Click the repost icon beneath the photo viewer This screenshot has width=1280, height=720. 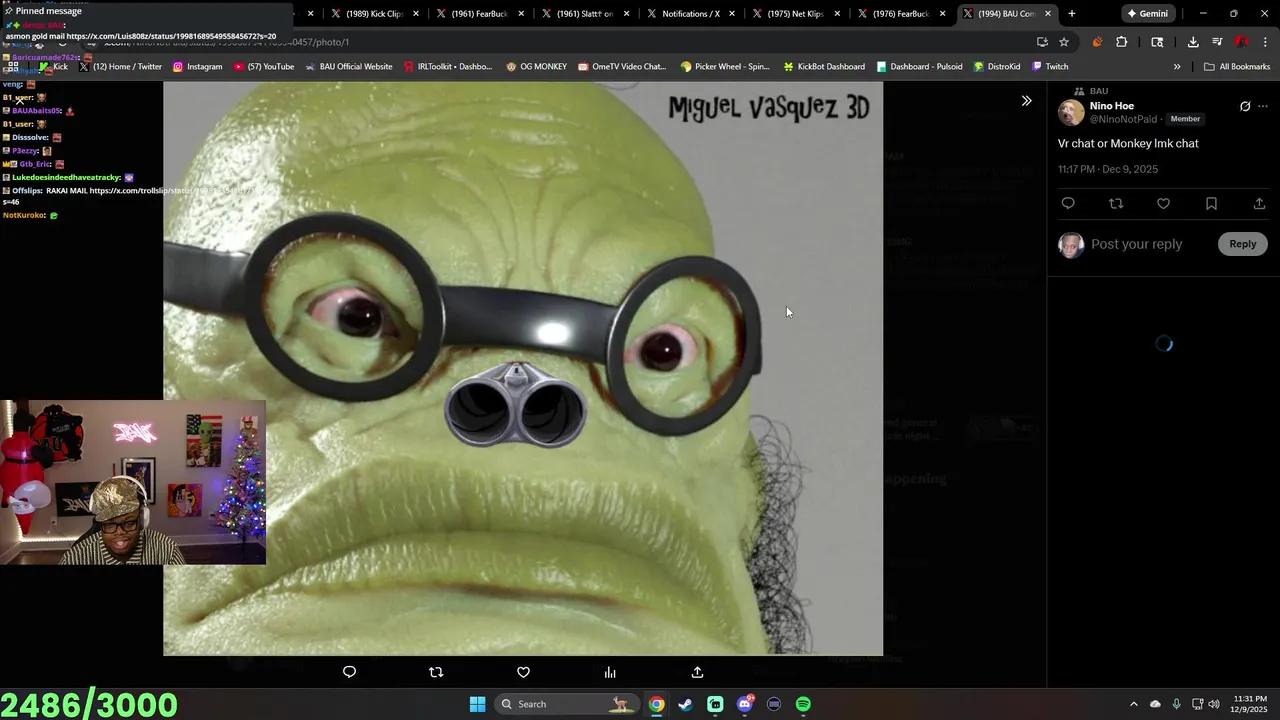(x=436, y=672)
